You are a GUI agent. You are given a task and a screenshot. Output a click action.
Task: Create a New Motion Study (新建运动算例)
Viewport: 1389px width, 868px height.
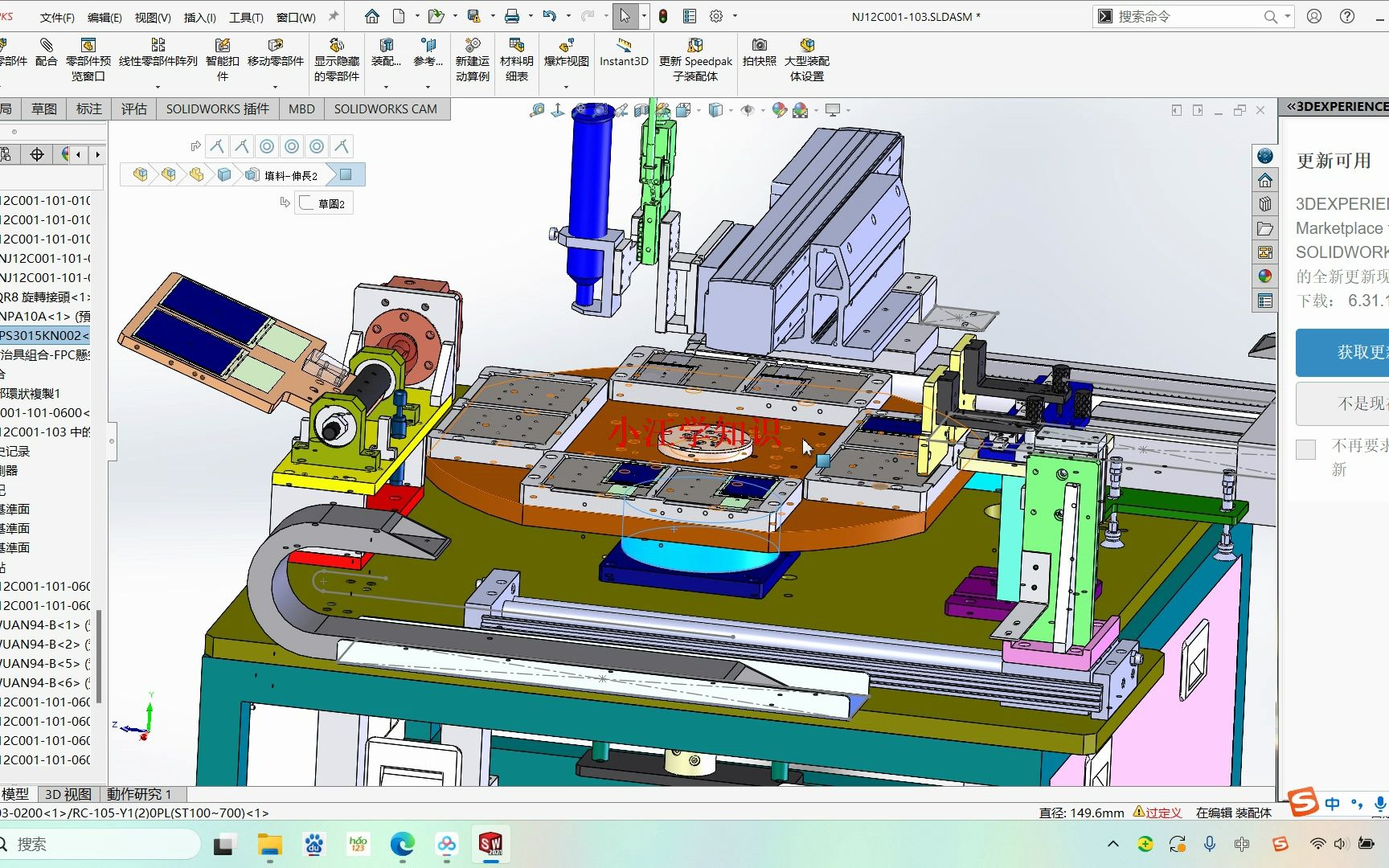[473, 60]
